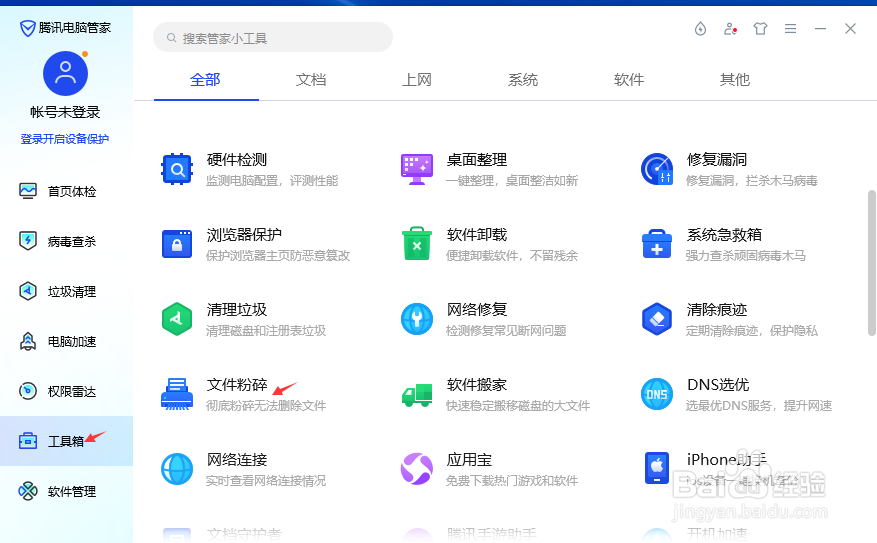Open the skin (shirt) icon
The height and width of the screenshot is (543, 877).
[760, 29]
